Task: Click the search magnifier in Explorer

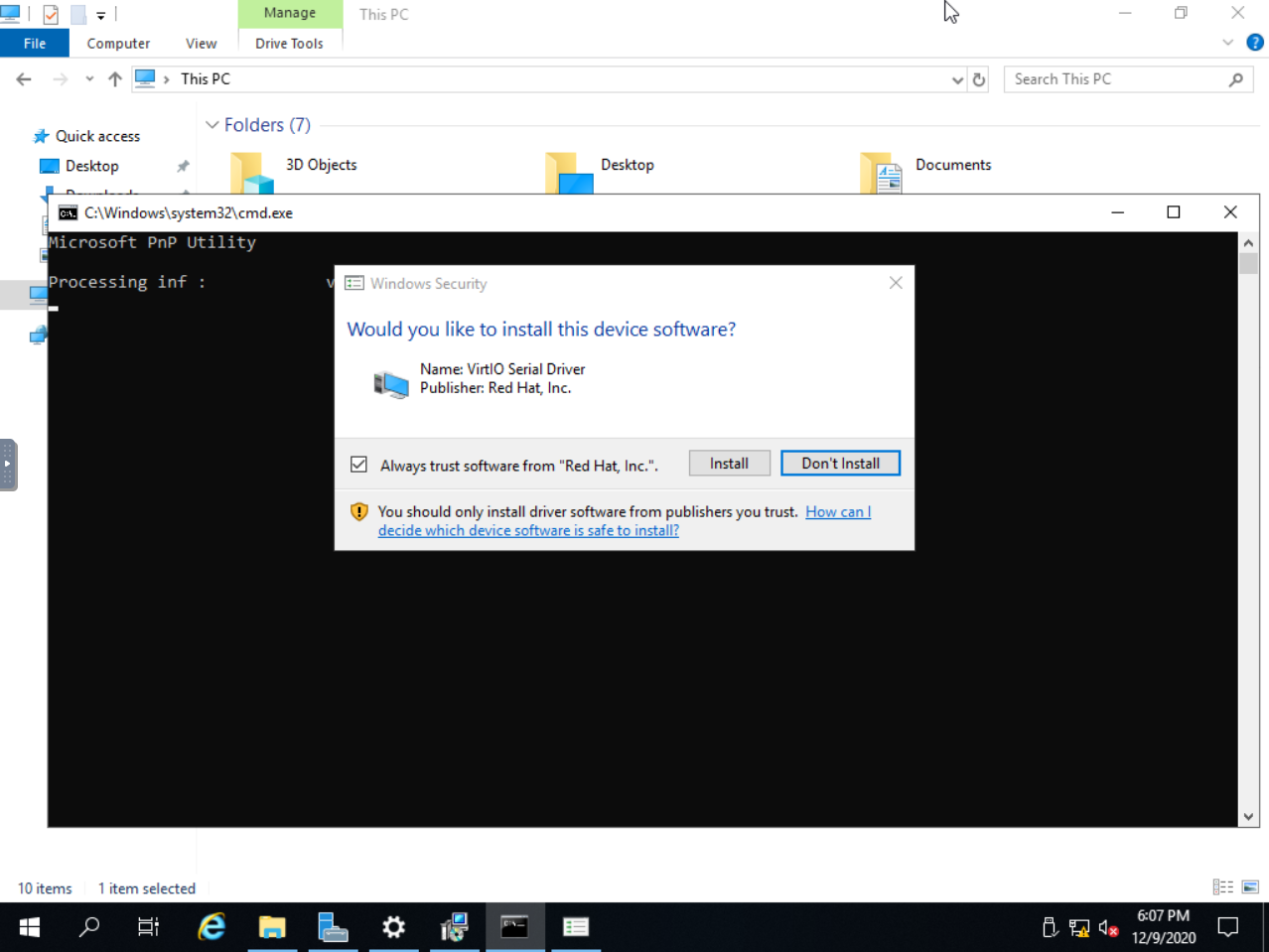Action: click(x=1236, y=79)
